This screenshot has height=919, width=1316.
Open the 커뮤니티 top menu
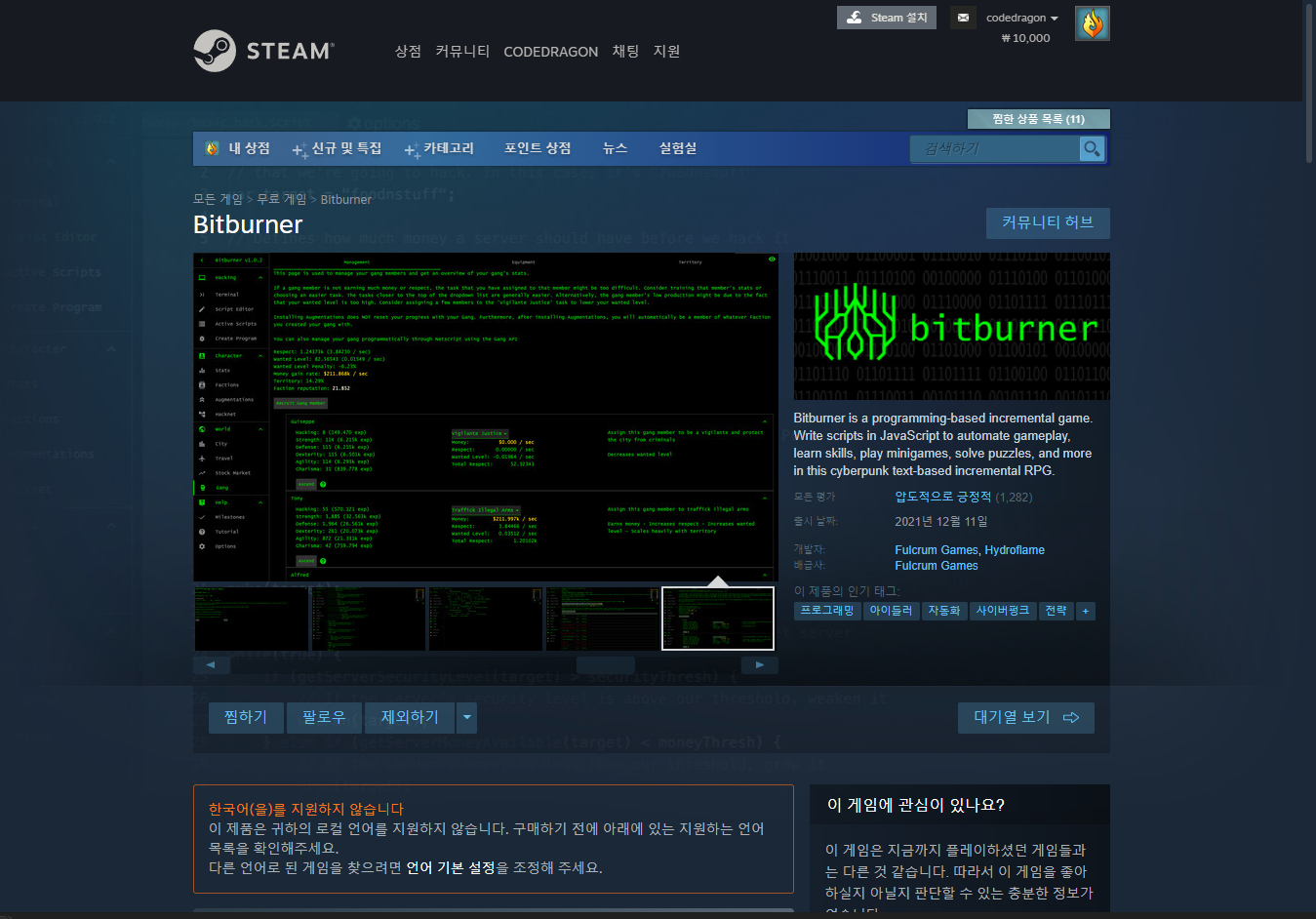coord(462,51)
